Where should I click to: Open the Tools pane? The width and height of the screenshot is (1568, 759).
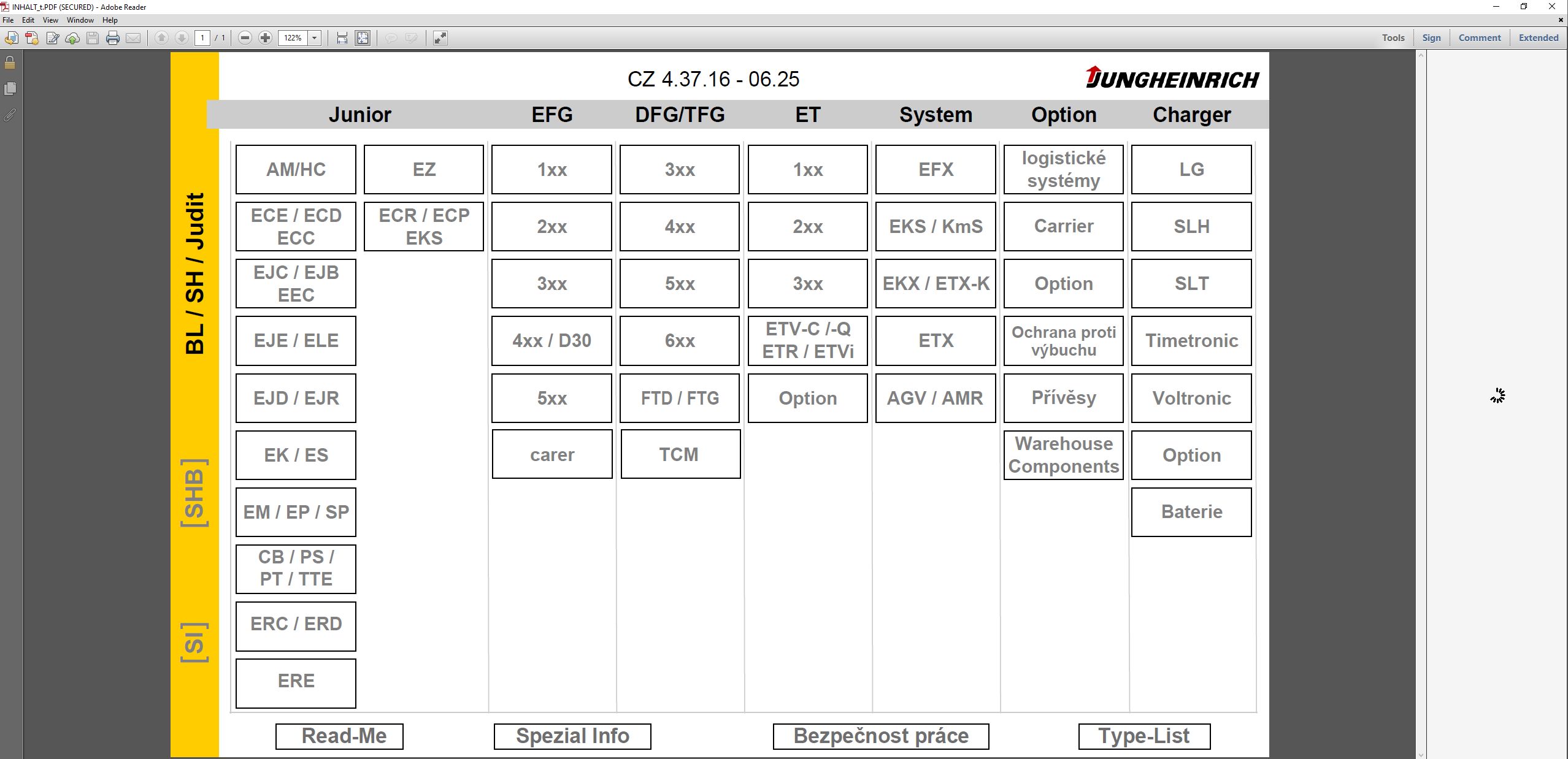click(x=1393, y=37)
